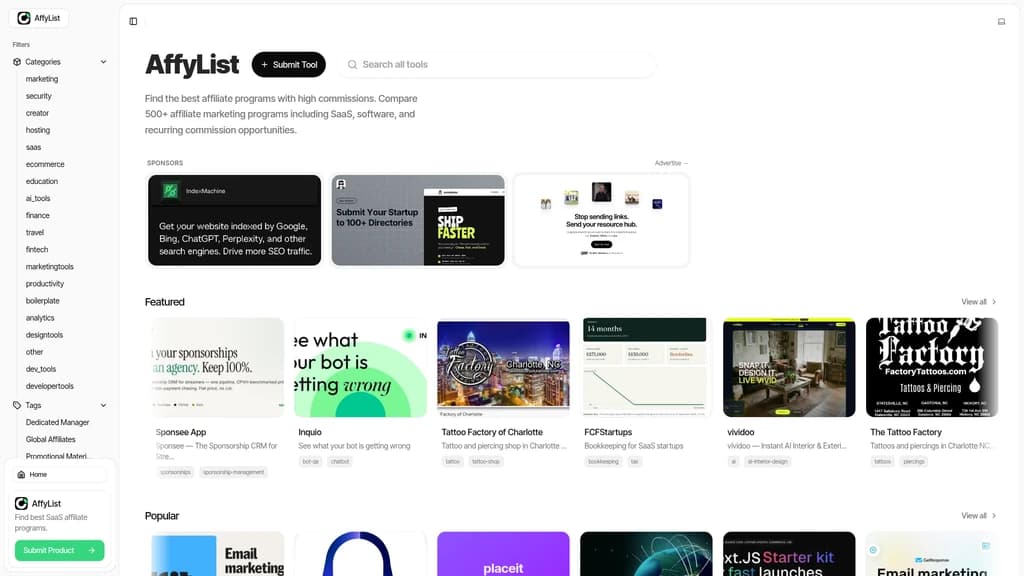Image resolution: width=1024 pixels, height=576 pixels.
Task: Click the FCFStartups title text
Action: click(x=608, y=432)
